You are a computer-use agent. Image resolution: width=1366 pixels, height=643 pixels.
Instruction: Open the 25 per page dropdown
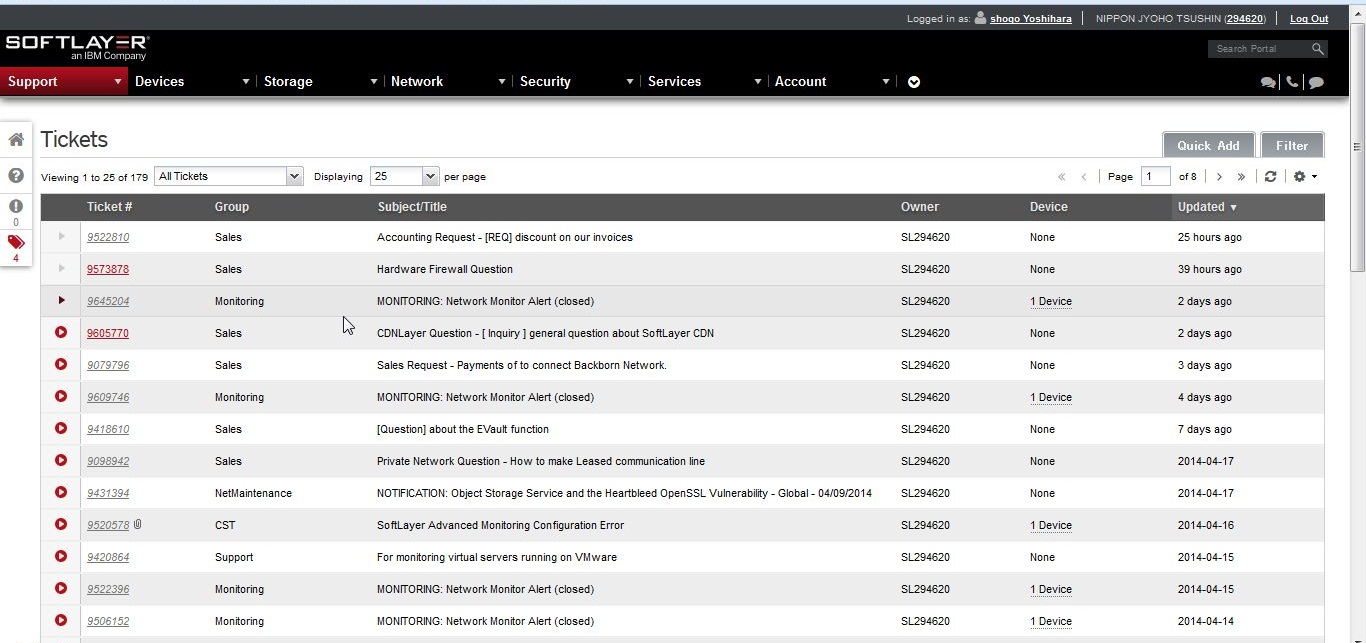(405, 176)
